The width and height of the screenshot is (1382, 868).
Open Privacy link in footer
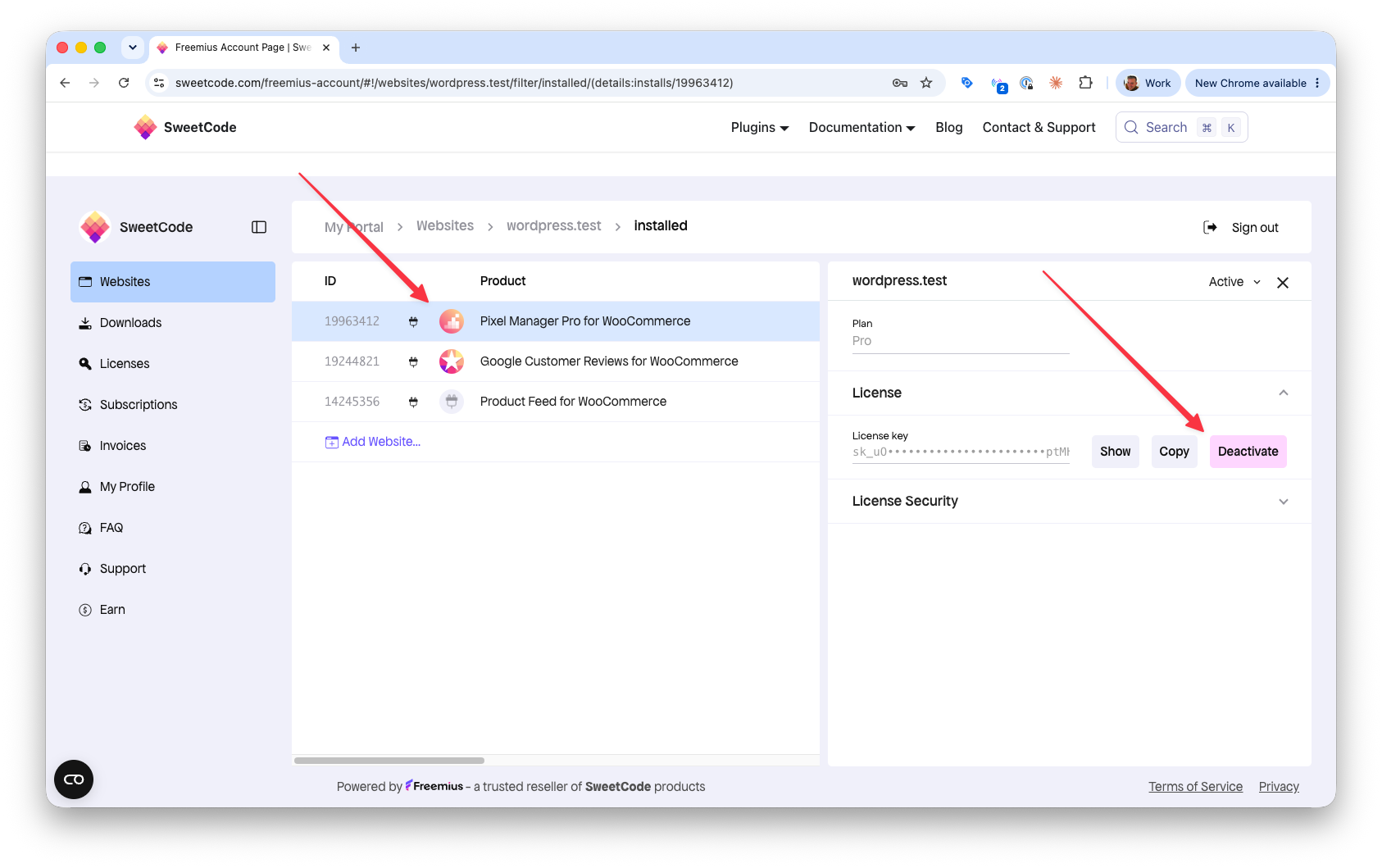(1279, 787)
